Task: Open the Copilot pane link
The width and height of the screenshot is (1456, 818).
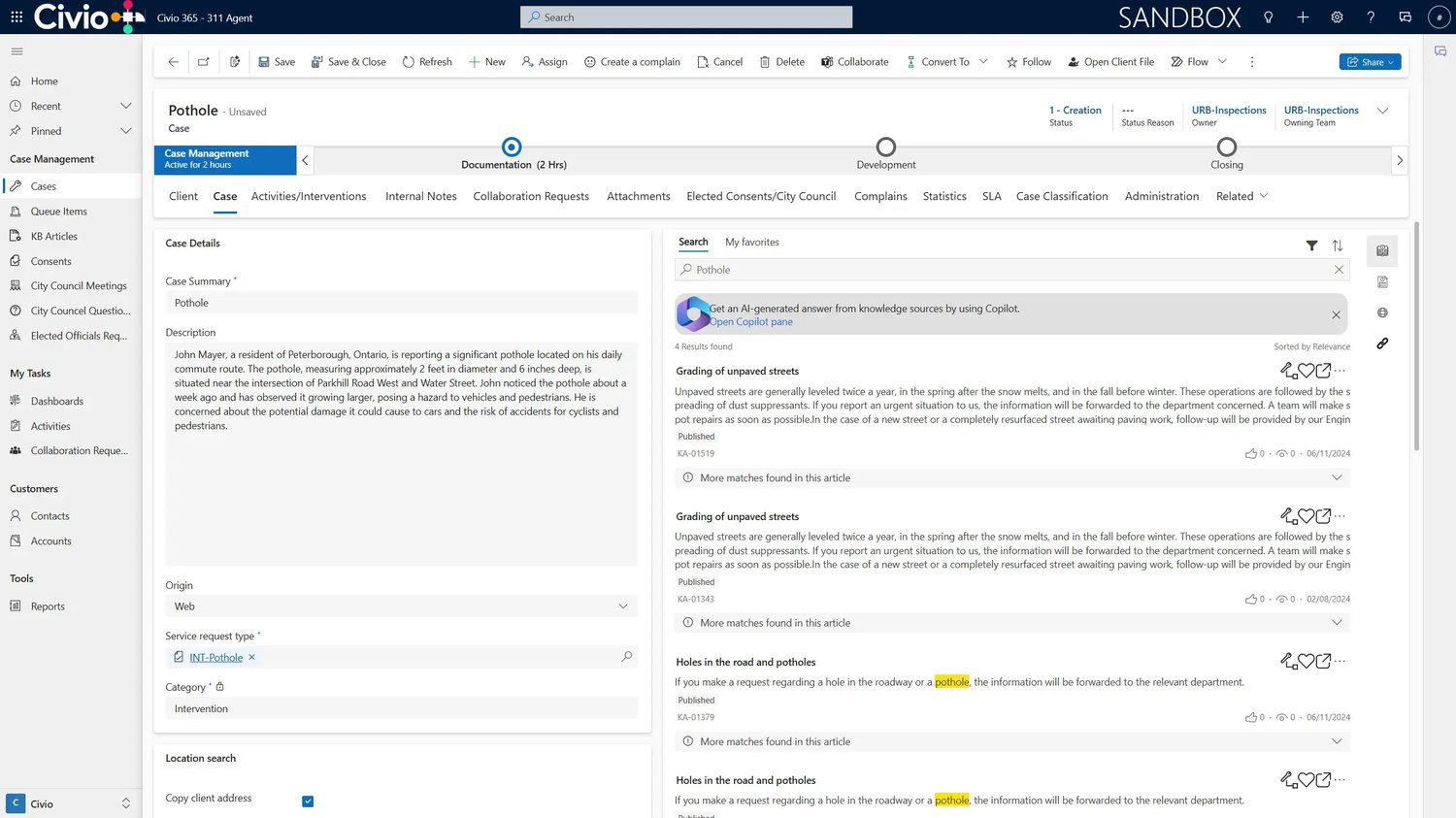Action: coord(750,321)
